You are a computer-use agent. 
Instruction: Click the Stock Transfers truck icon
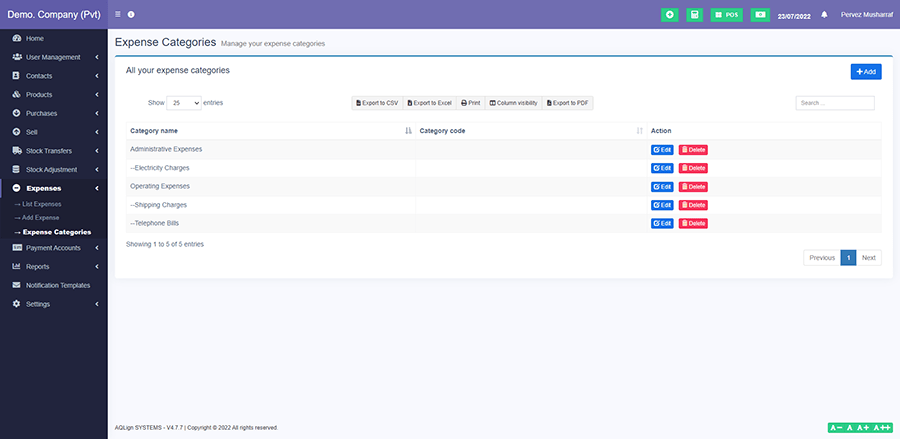click(x=17, y=150)
